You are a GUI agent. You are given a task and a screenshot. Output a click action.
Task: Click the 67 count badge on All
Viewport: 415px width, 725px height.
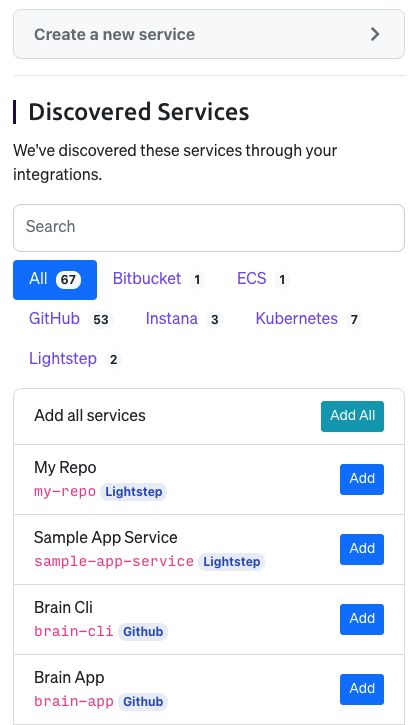click(68, 280)
